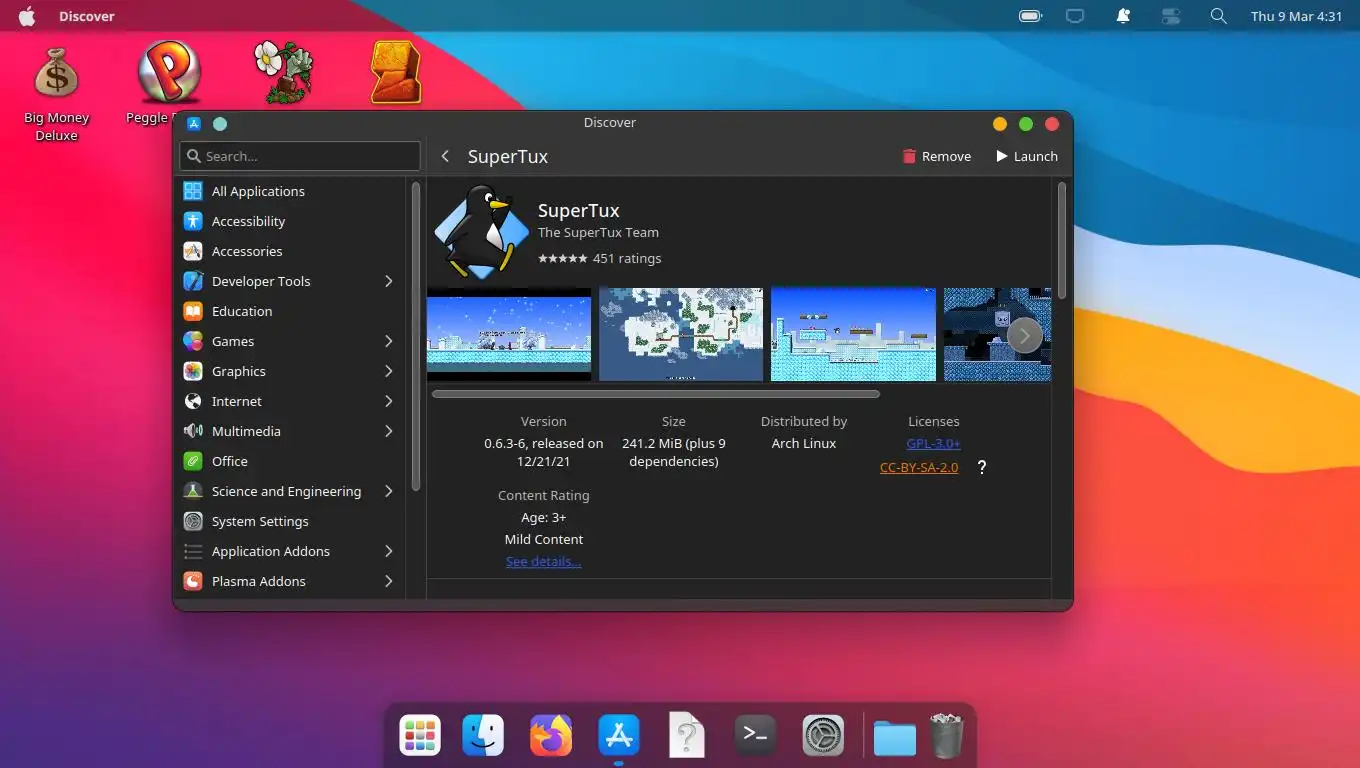Show next screenshots with the round arrow

pos(1024,335)
